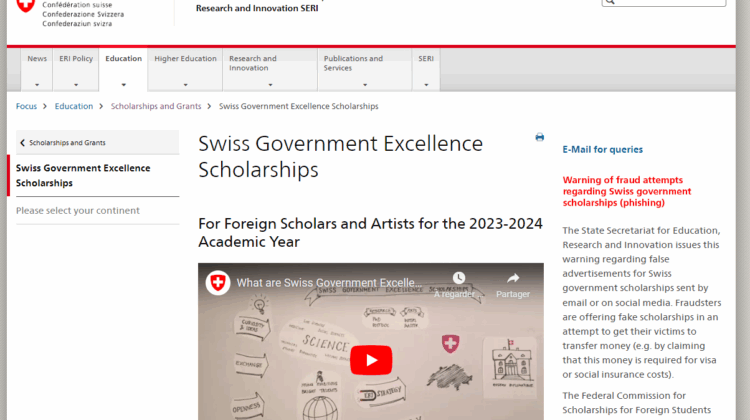Click the page heading Swiss Government Excellence Scholarships

coord(341,157)
